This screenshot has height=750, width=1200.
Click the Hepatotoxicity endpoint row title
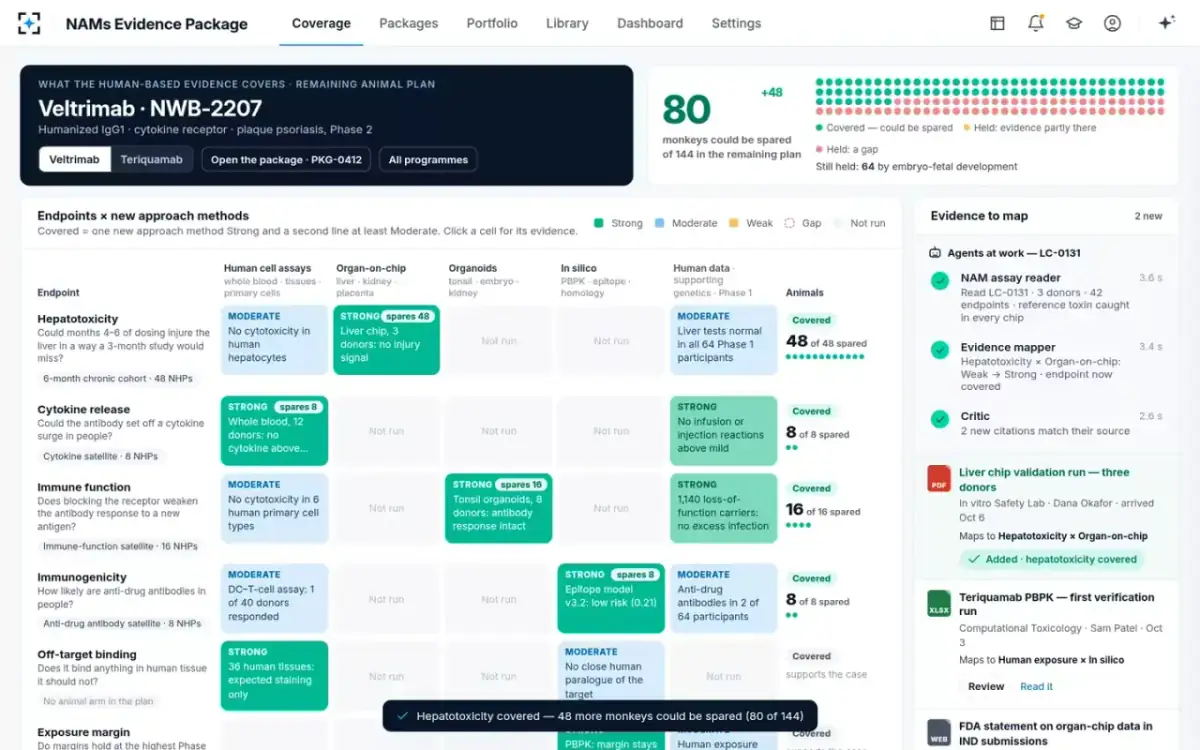78,319
